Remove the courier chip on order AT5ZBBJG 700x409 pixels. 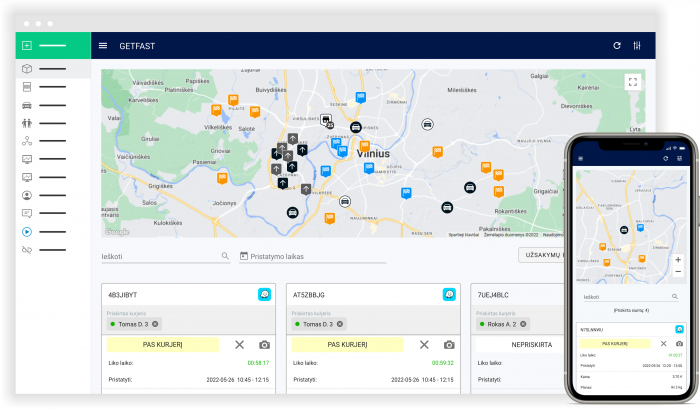340,324
